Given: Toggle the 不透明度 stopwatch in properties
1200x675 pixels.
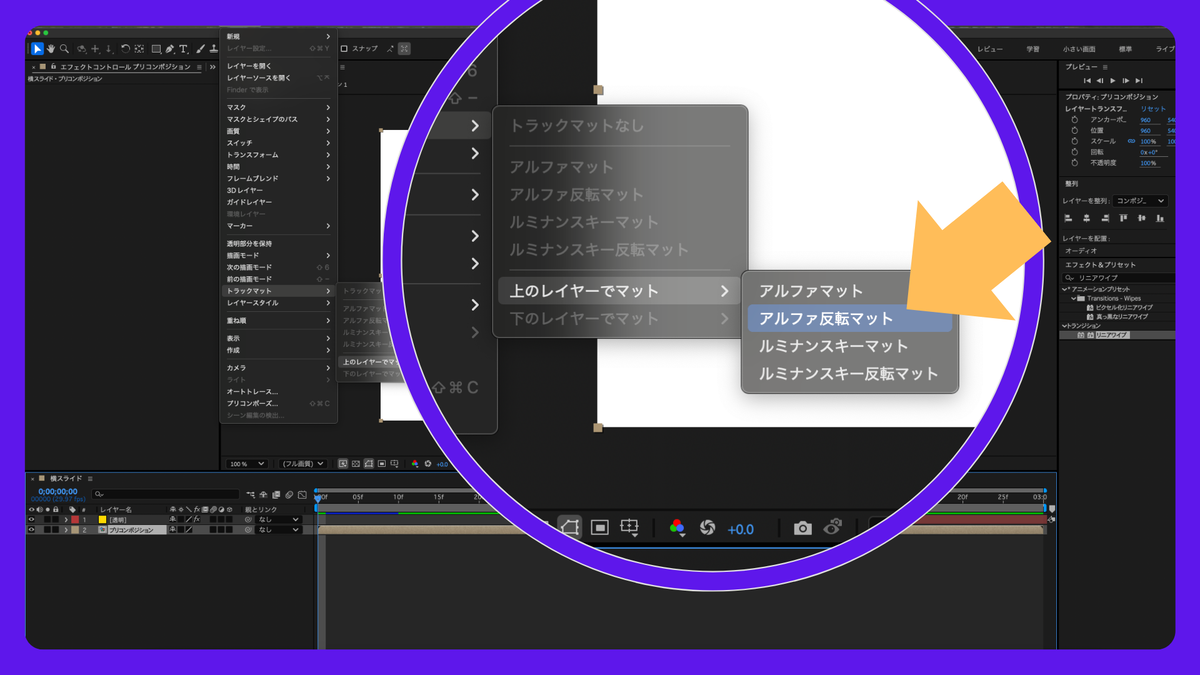Looking at the screenshot, I should pos(1074,163).
